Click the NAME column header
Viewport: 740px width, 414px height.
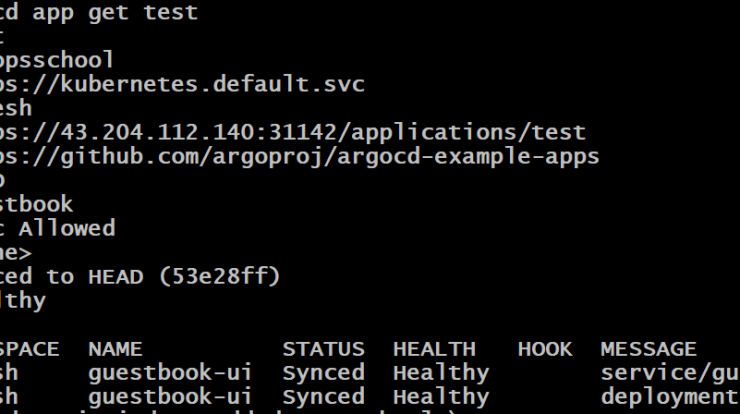point(115,349)
